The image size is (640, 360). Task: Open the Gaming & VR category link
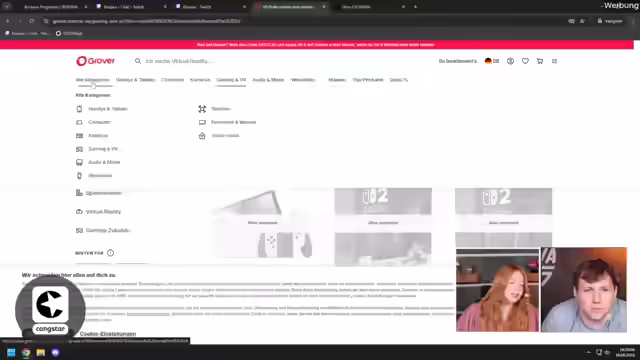103,149
